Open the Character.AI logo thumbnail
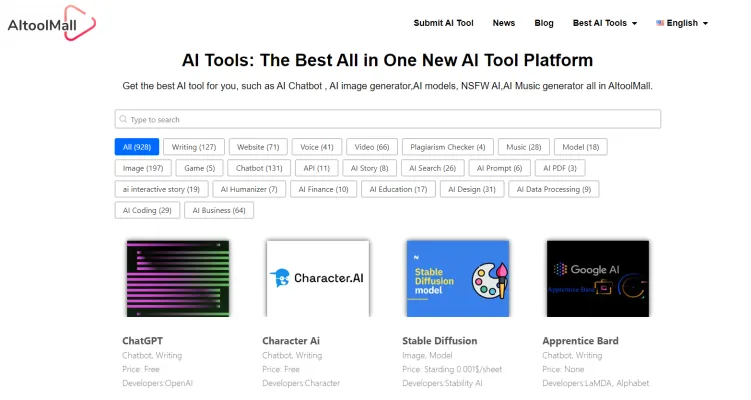Screen dimensions: 751x400 click(x=317, y=278)
